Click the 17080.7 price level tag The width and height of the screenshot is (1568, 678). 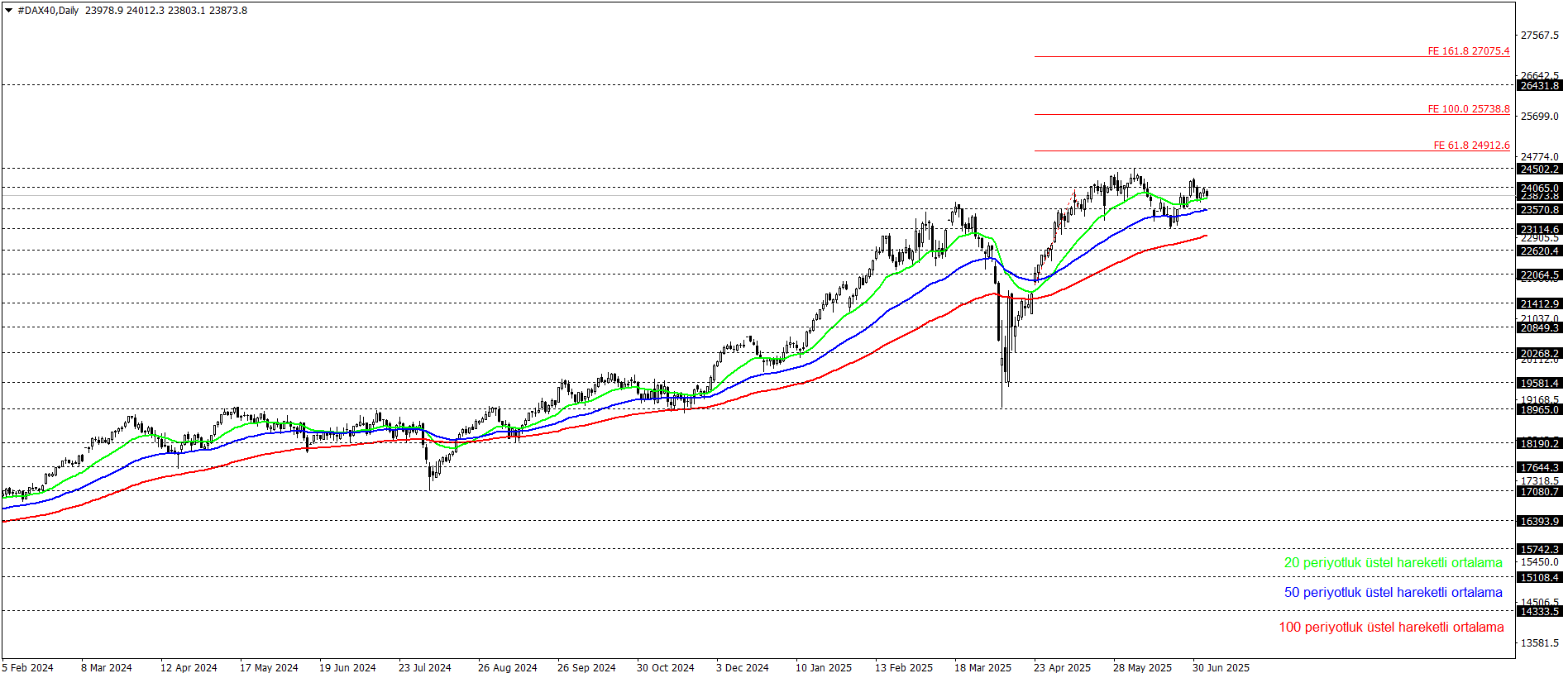(x=1540, y=492)
